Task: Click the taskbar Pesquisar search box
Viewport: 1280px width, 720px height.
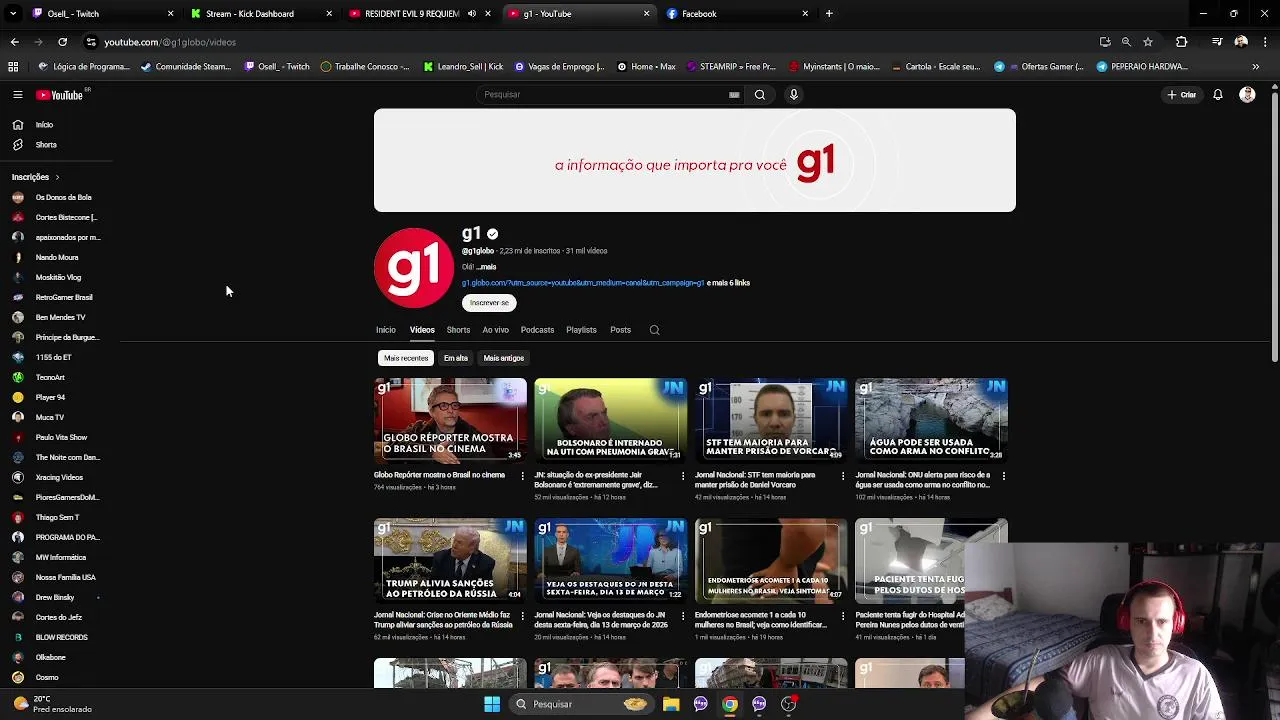Action: 580,704
